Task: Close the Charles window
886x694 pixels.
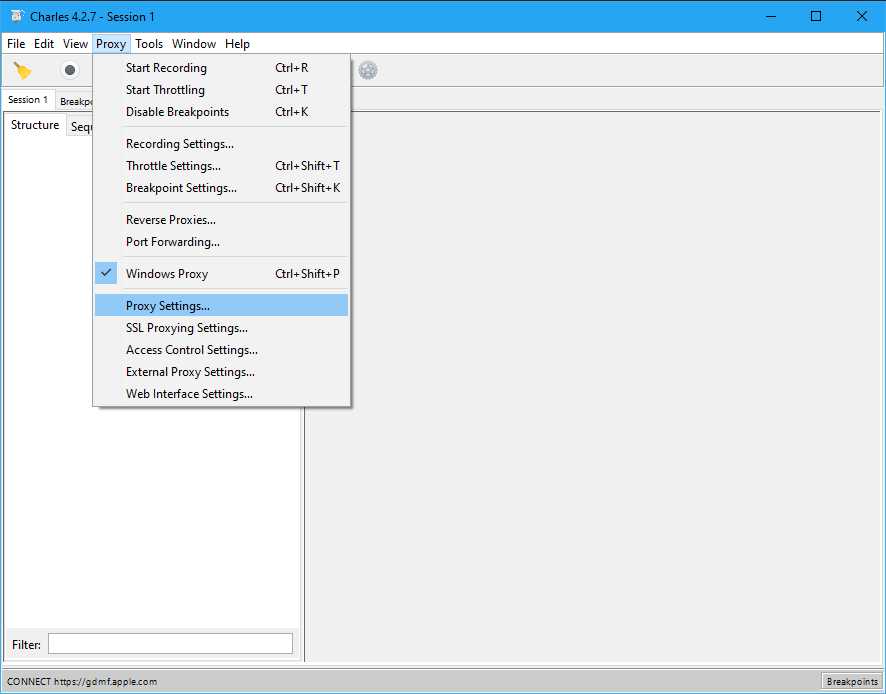Action: point(862,16)
